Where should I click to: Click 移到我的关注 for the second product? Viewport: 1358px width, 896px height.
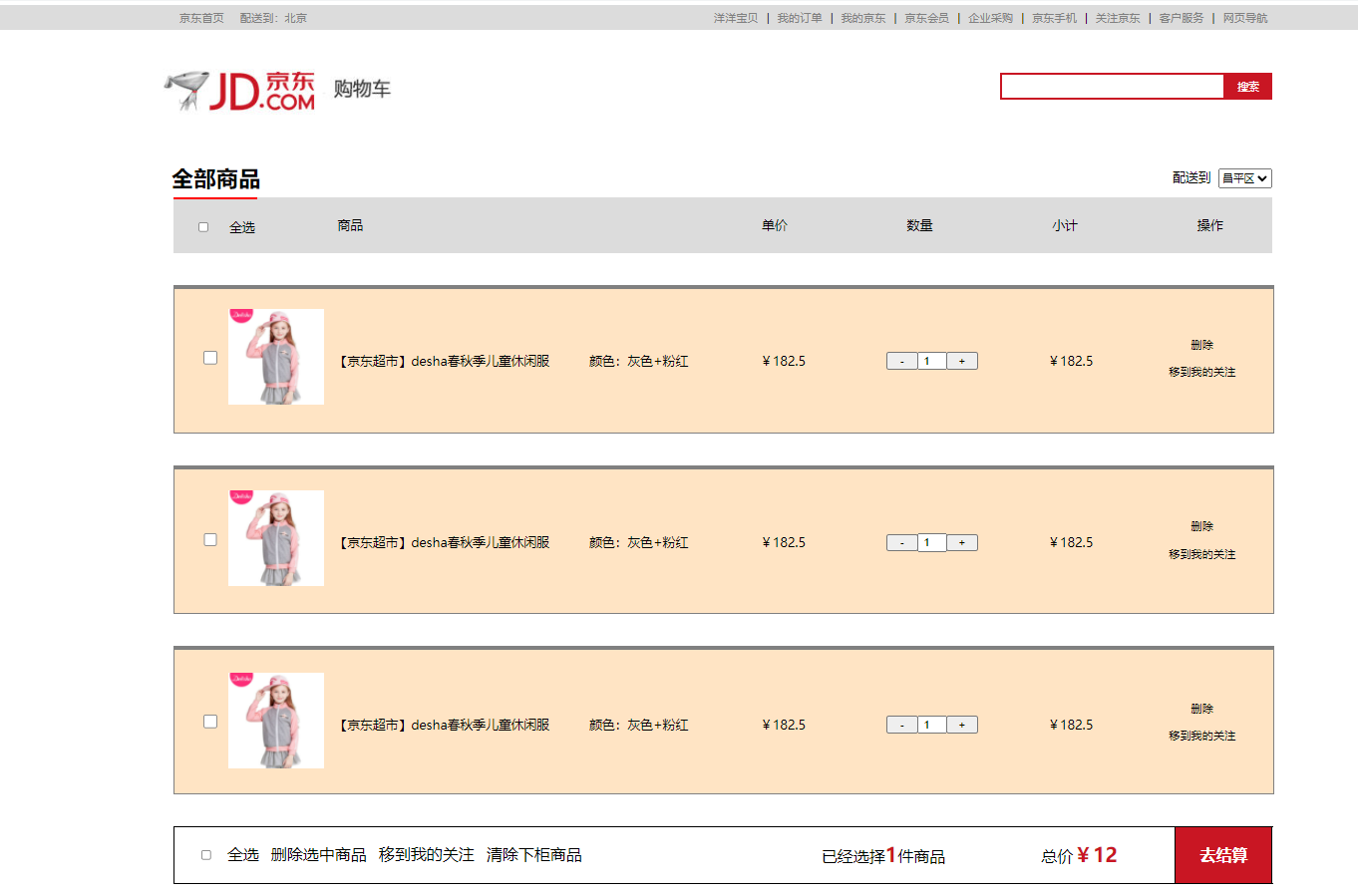point(1201,554)
